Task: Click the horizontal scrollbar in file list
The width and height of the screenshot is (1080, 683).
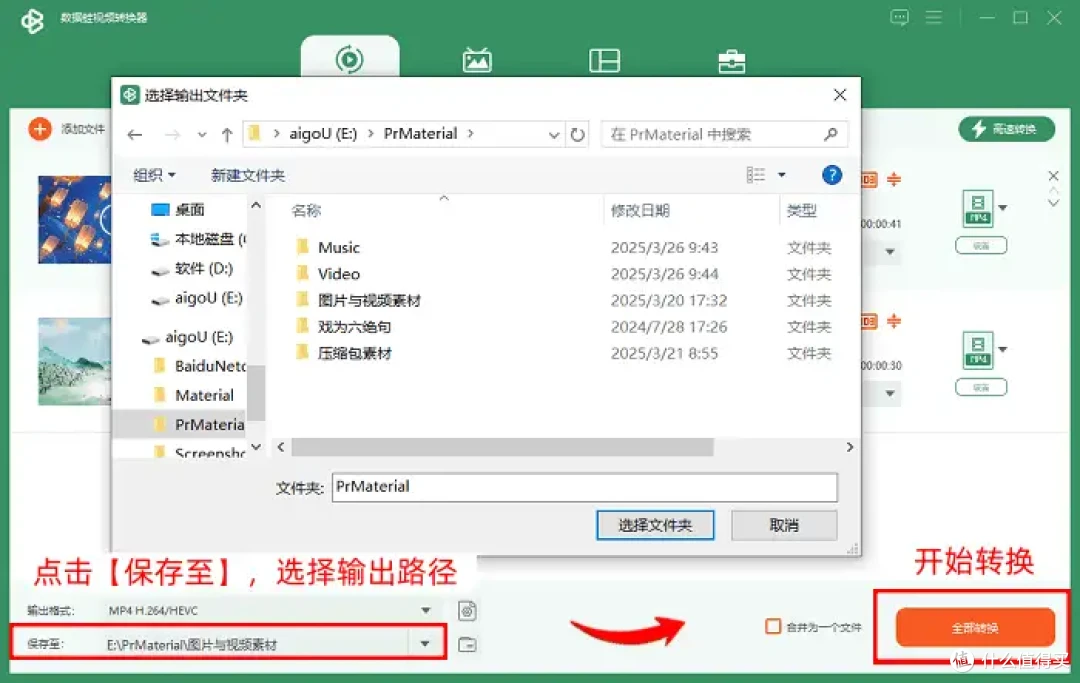Action: [x=502, y=447]
